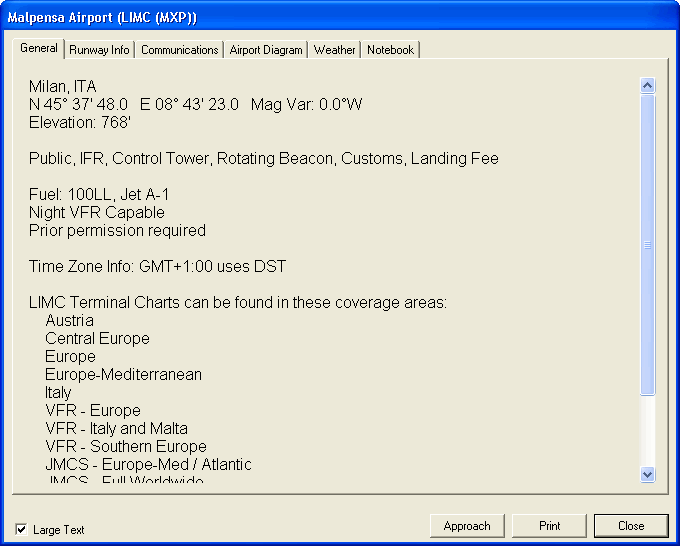Screen dimensions: 680x546
Task: Click 'Night VFR Capable' text
Action: [97, 213]
